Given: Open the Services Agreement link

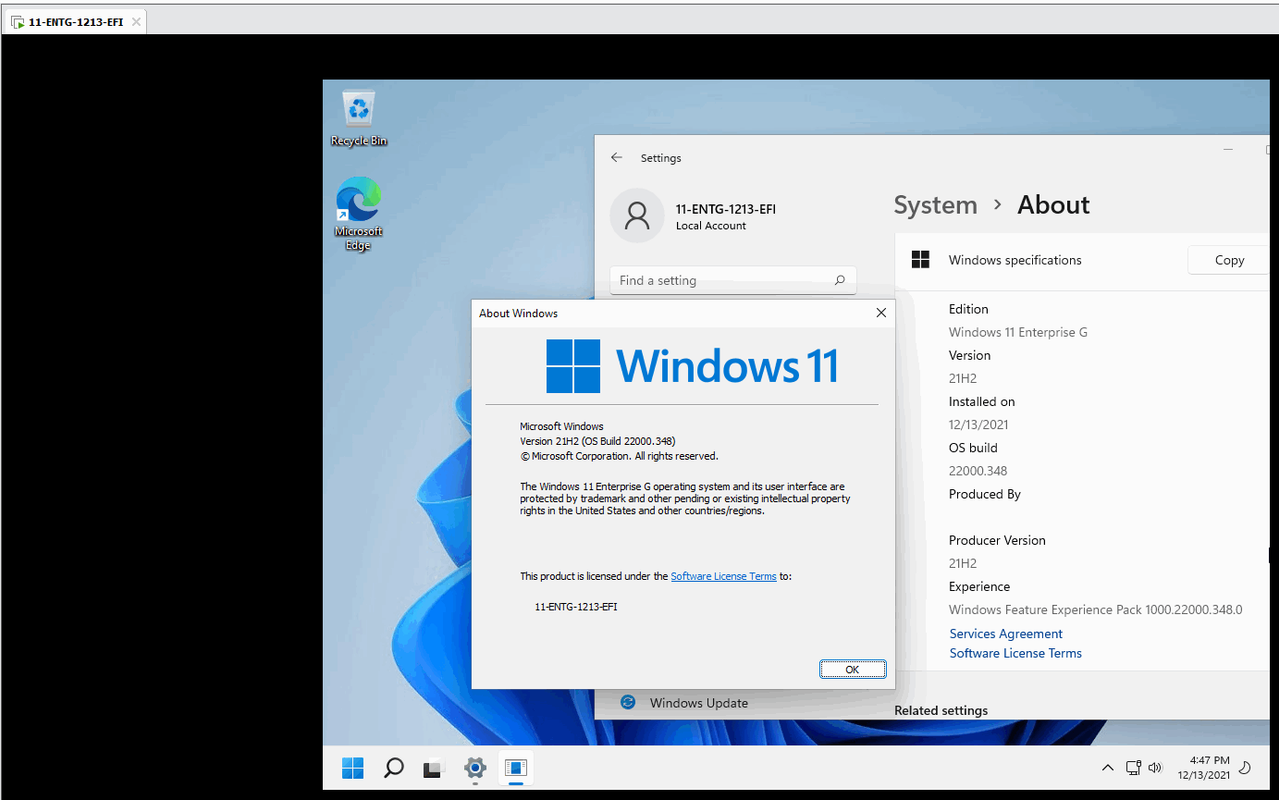Looking at the screenshot, I should pyautogui.click(x=1006, y=634).
